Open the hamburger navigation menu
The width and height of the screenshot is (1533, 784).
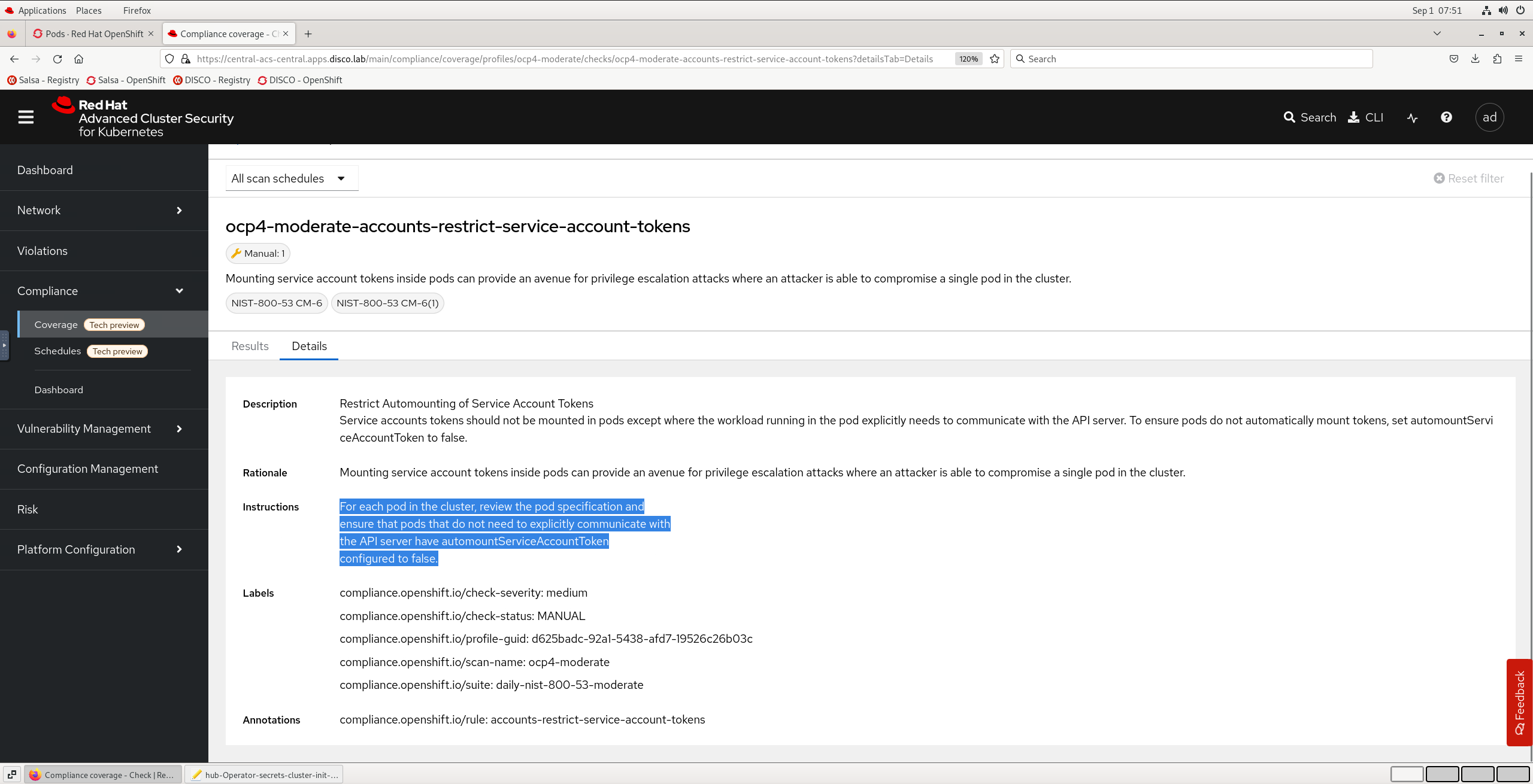26,117
